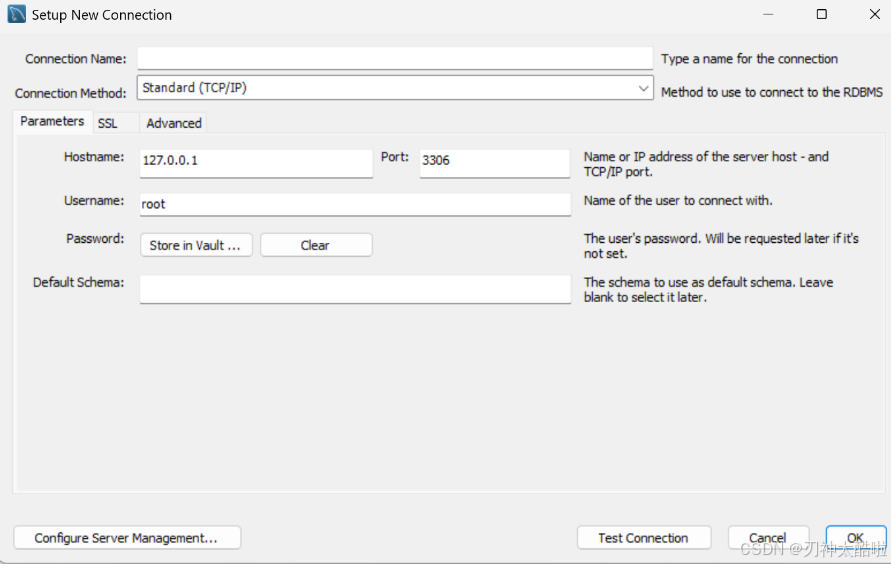Screen dimensions: 891x564
Task: Switch to the SSL tab
Action: pyautogui.click(x=107, y=123)
